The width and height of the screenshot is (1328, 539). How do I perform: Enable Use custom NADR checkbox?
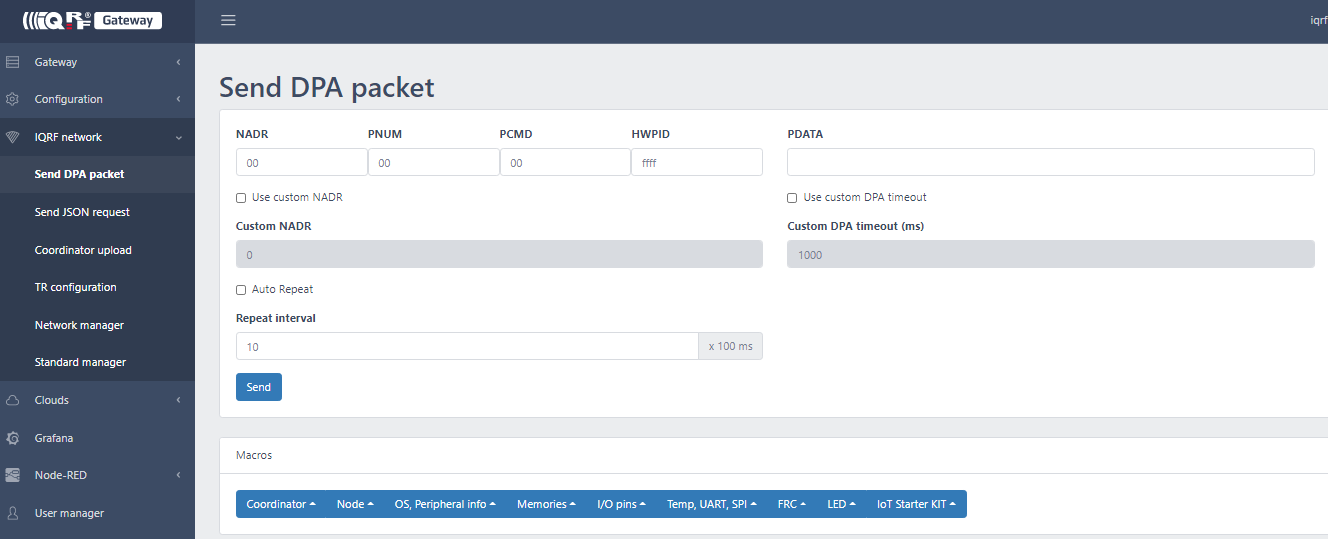click(241, 198)
